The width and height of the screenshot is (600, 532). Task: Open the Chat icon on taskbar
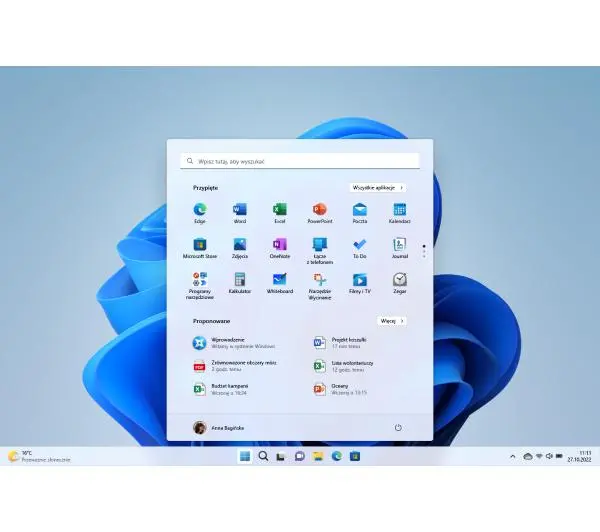[x=300, y=456]
